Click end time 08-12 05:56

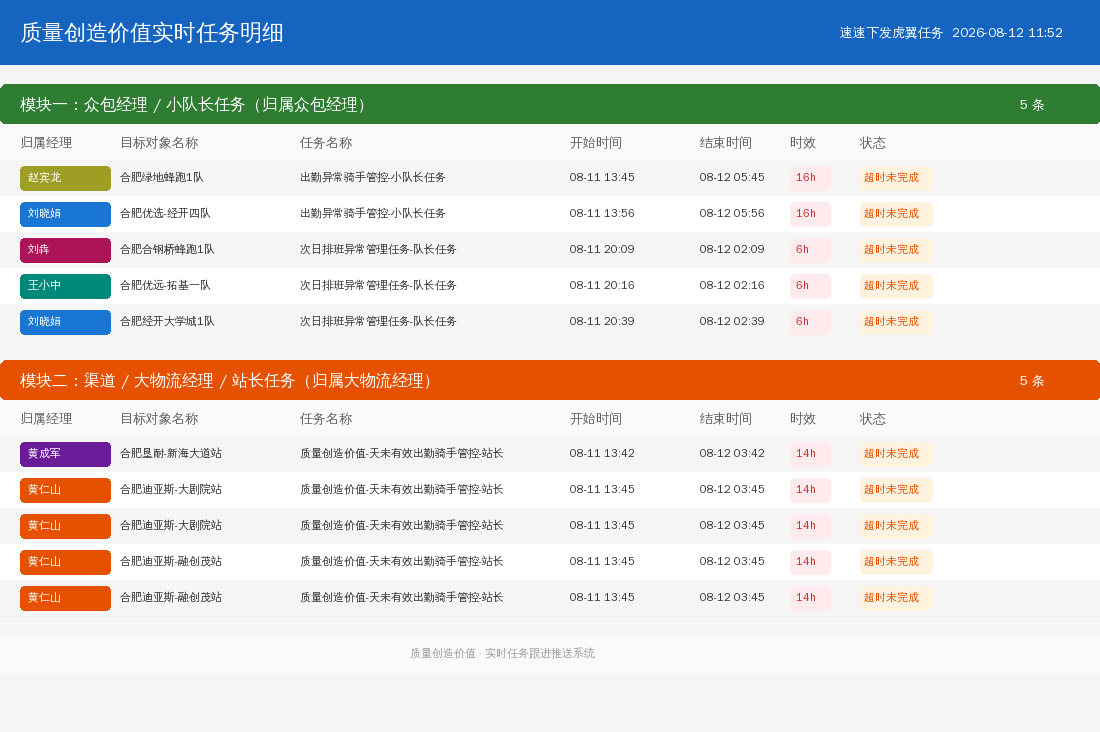[732, 213]
